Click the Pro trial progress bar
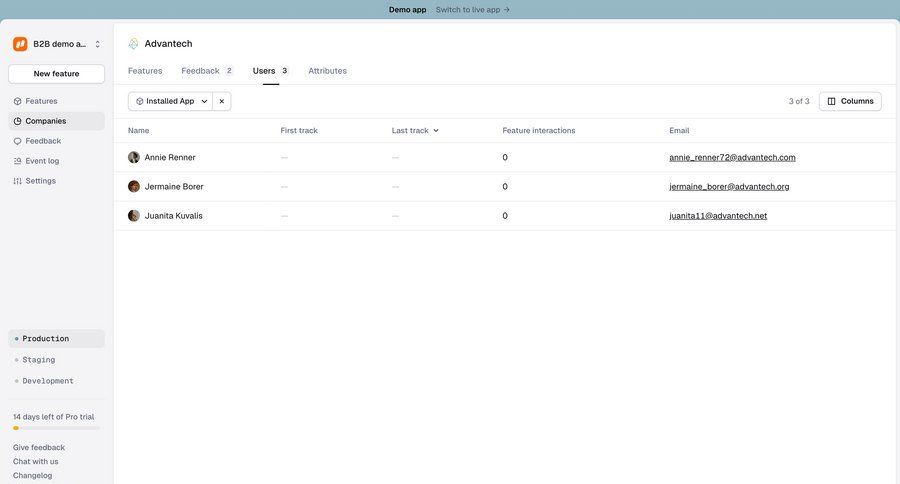 56,428
